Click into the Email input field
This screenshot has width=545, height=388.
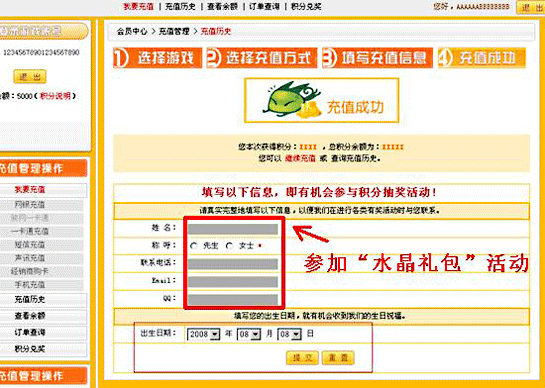233,281
